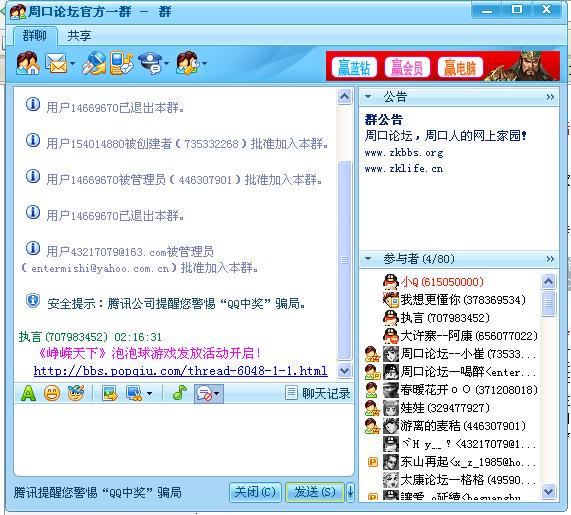Click www.zklife.cn in announcement
This screenshot has width=571, height=515.
pos(404,169)
